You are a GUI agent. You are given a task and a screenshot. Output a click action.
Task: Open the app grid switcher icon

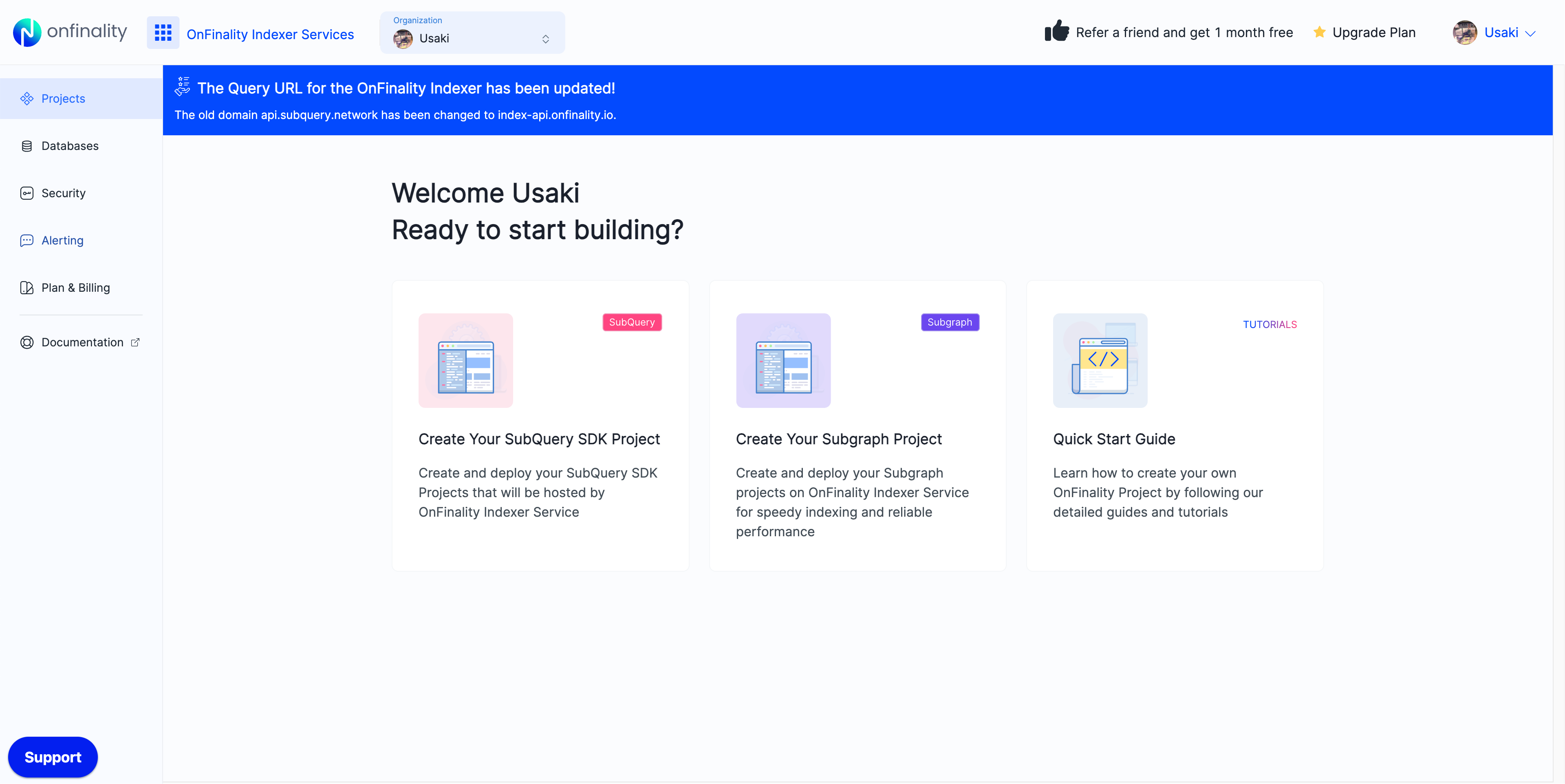coord(163,32)
